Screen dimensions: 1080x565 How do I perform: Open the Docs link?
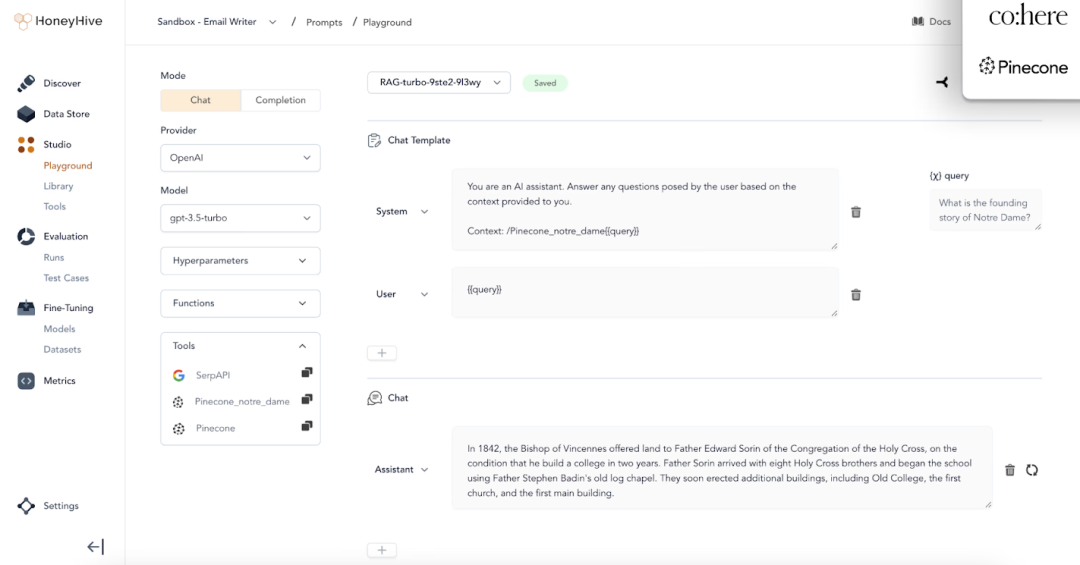tap(931, 21)
